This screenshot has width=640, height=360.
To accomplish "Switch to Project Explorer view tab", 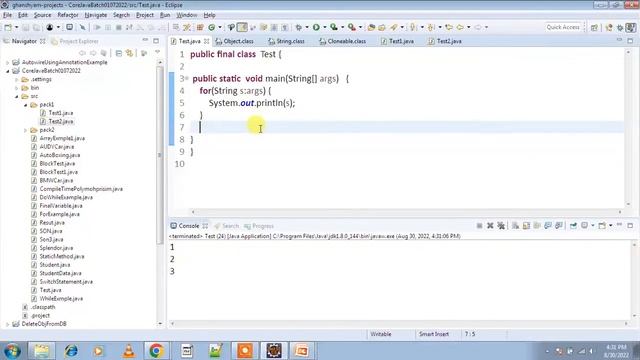I will pos(75,41).
